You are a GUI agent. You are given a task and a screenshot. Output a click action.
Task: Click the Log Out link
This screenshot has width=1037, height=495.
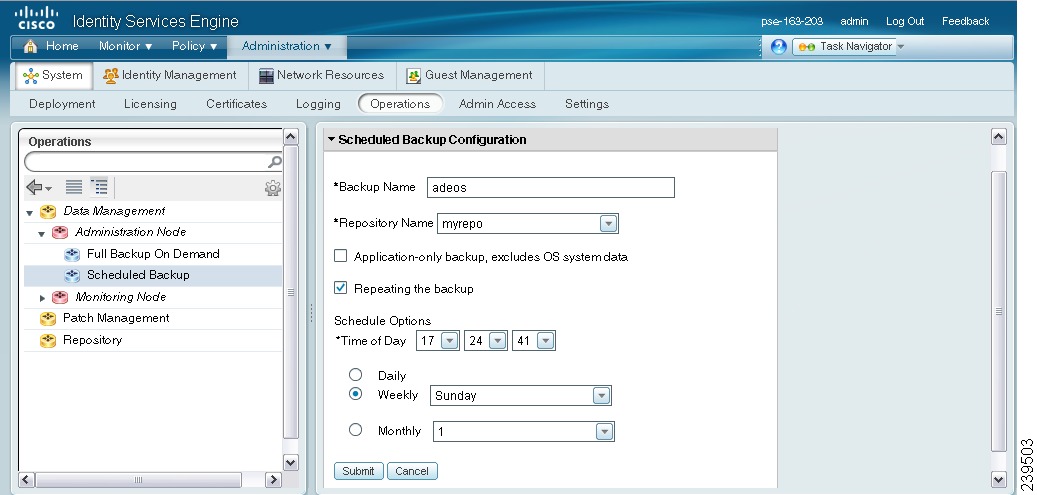(x=905, y=21)
